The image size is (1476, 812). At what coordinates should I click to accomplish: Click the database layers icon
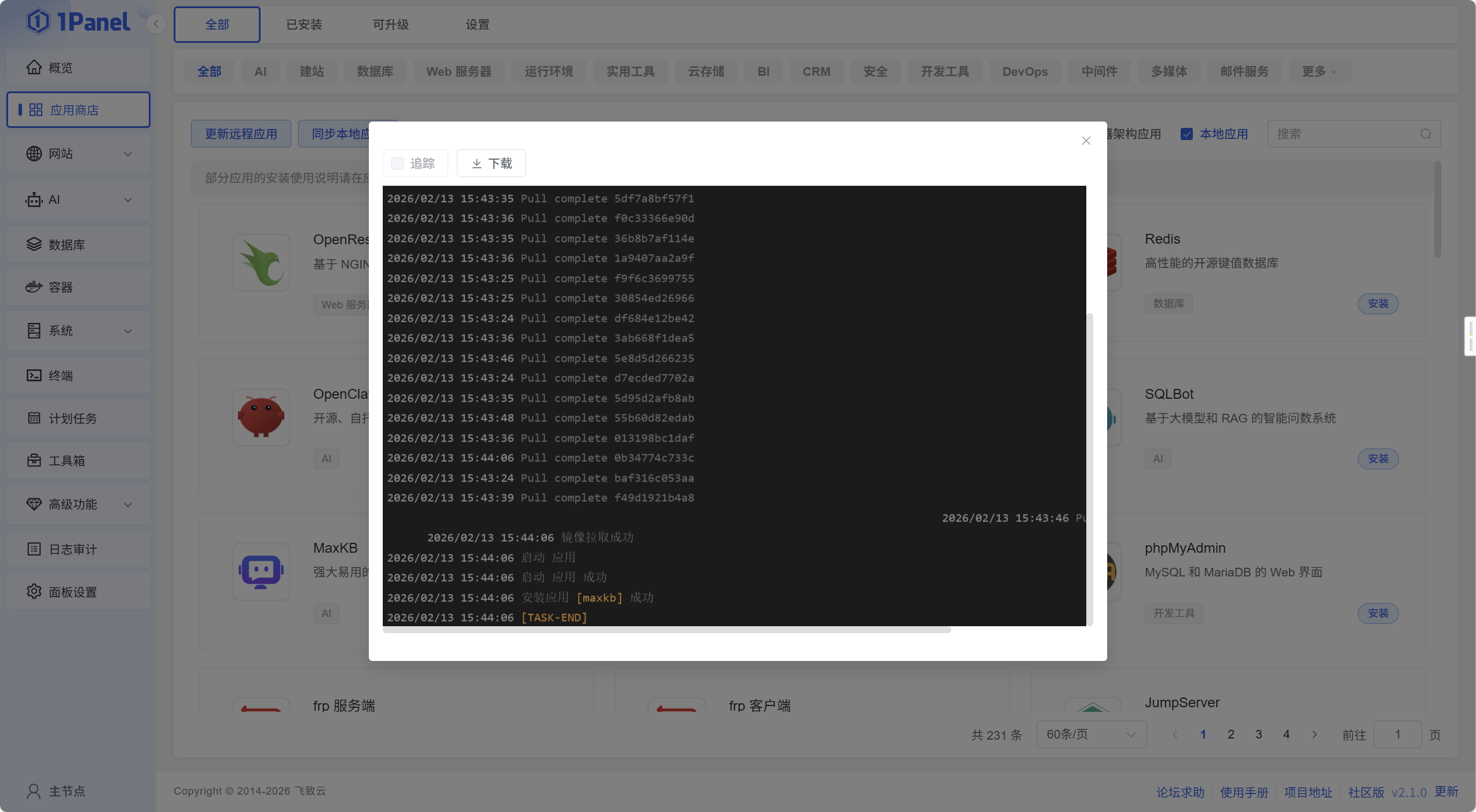click(x=34, y=244)
